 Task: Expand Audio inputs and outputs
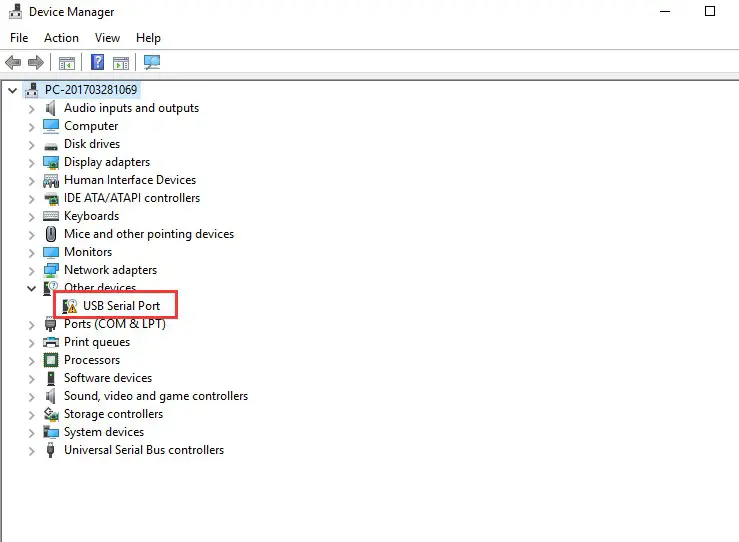32,109
